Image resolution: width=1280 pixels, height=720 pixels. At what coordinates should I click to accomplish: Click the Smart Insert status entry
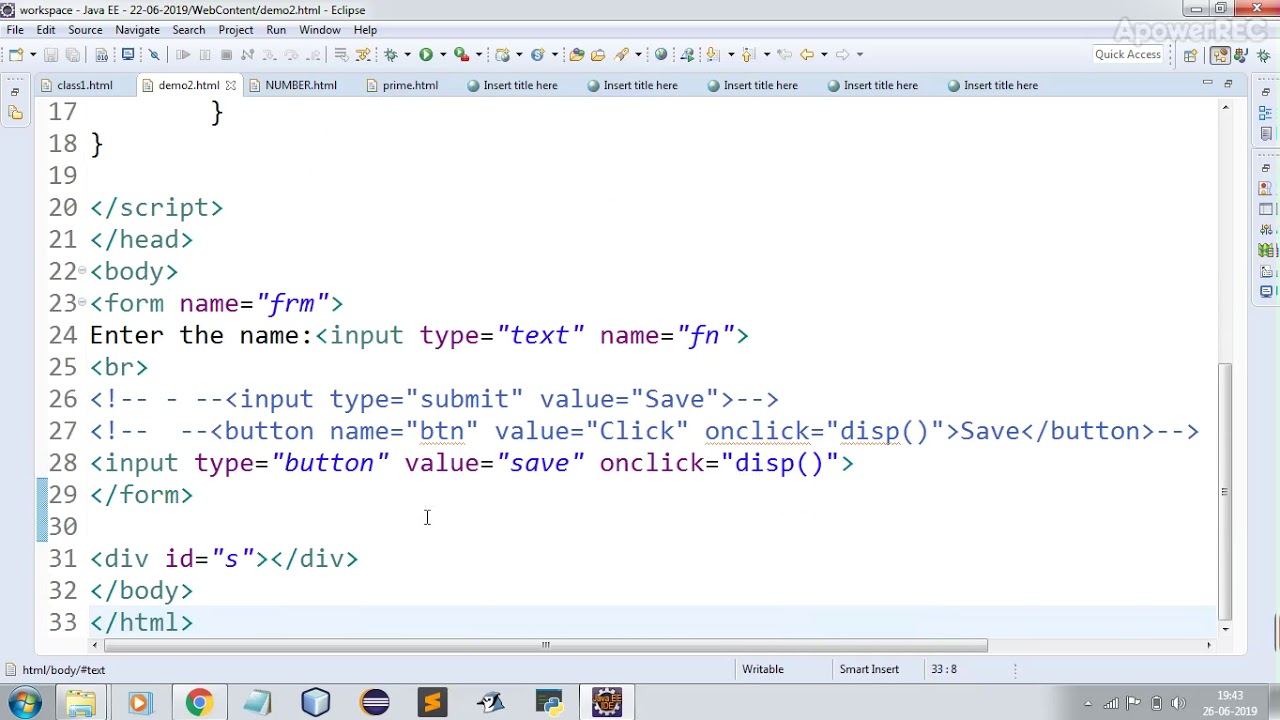pos(869,669)
